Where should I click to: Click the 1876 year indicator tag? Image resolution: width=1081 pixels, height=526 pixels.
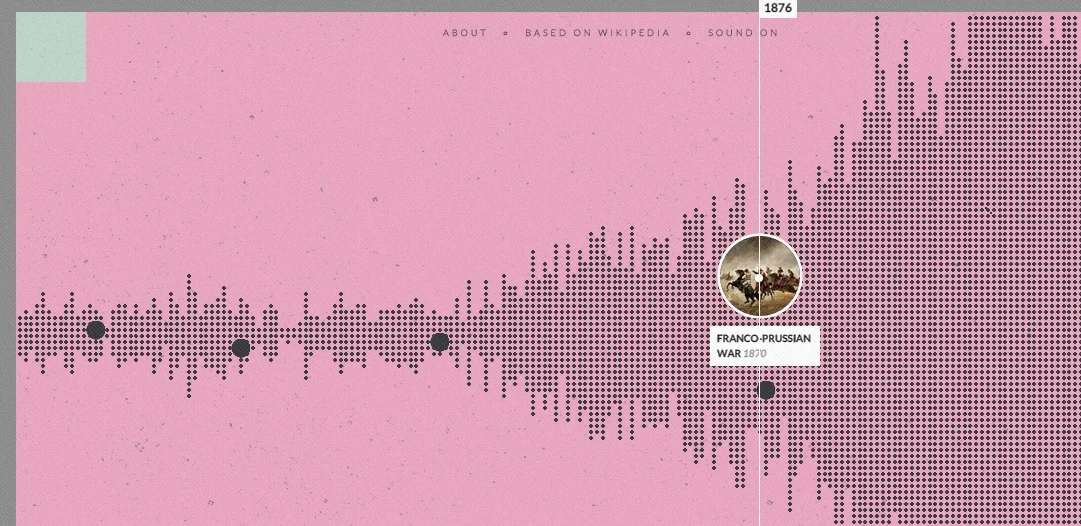pos(778,8)
